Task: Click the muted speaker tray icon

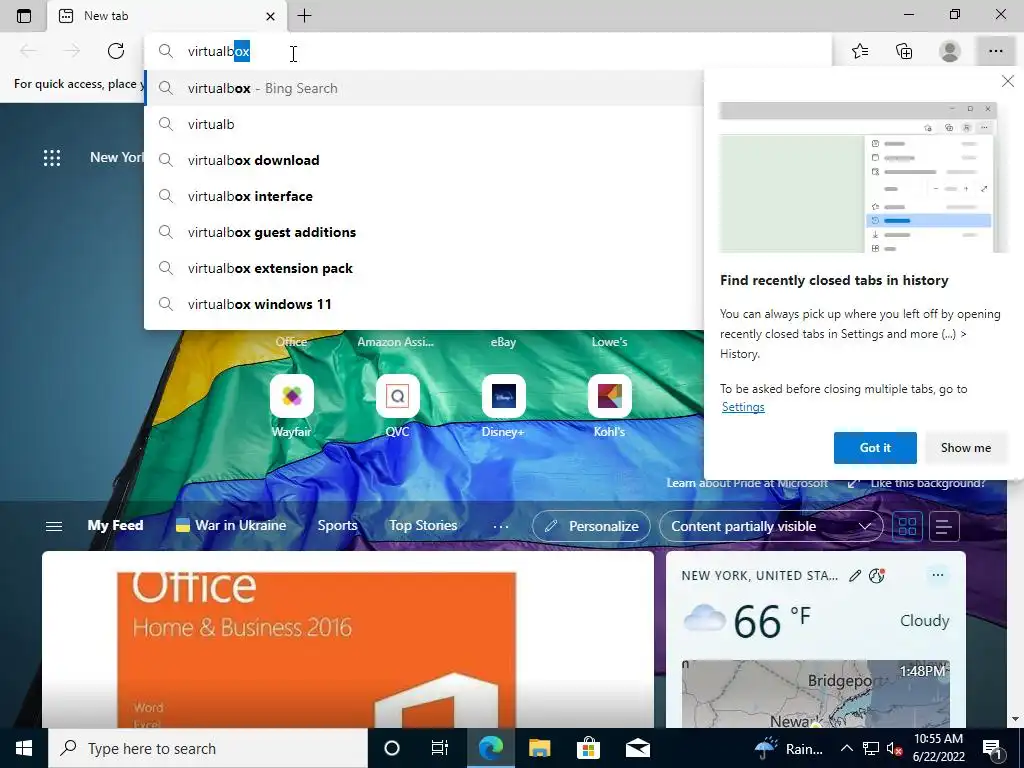Action: click(894, 749)
